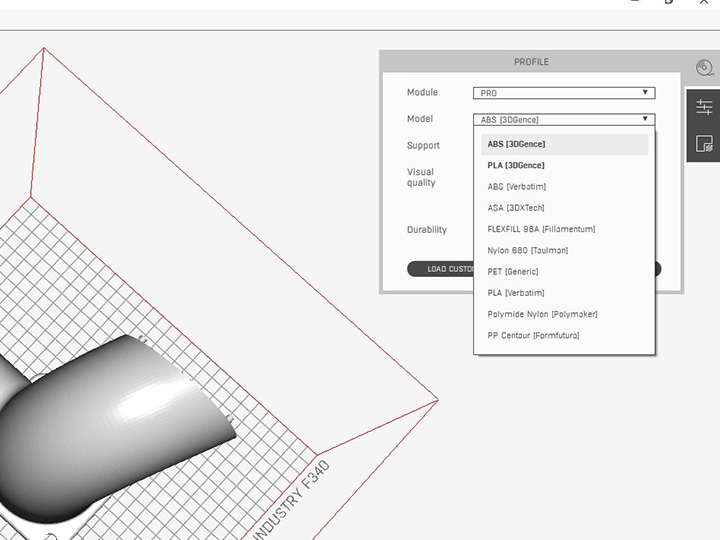Choose Nylon 680 [Taulman] material
Viewport: 720px width, 540px height.
click(x=527, y=250)
